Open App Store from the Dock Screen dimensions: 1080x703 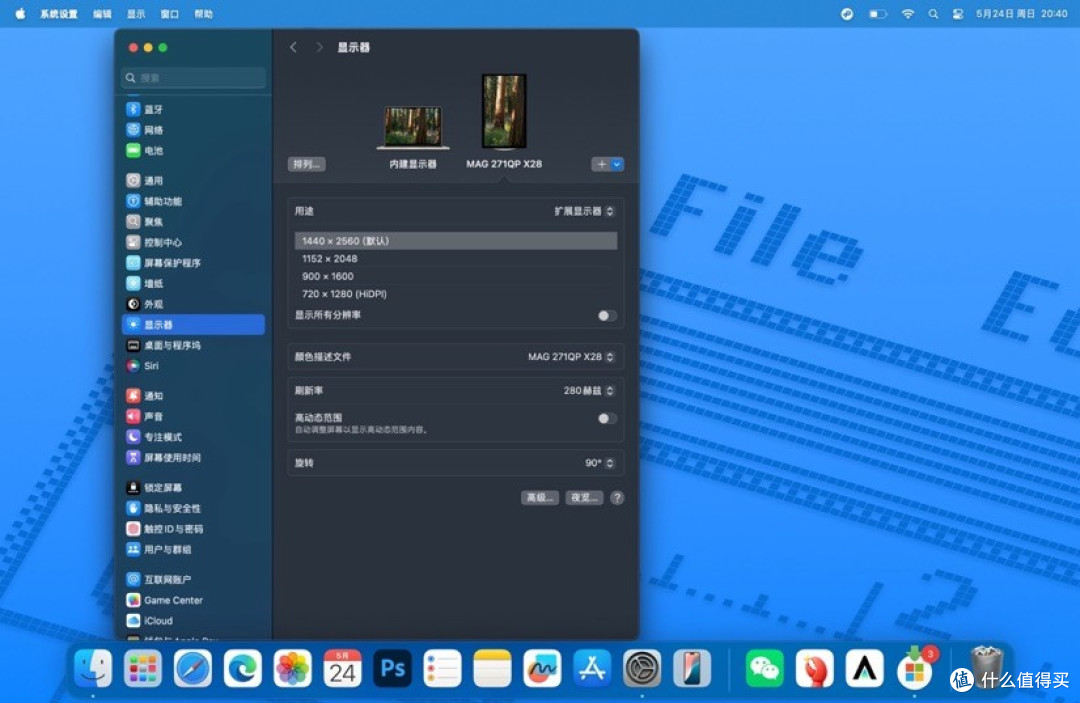pos(592,668)
